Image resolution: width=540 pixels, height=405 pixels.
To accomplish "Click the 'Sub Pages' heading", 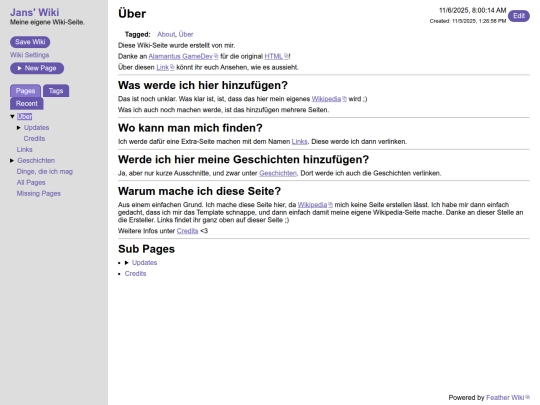I will click(x=146, y=249).
